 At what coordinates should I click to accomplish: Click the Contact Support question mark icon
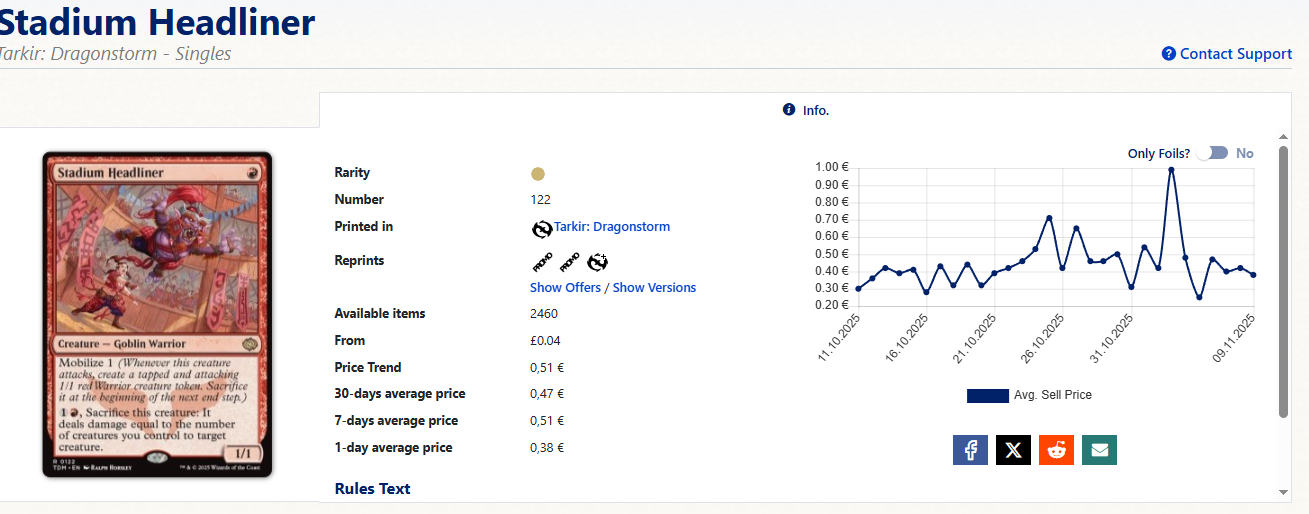pyautogui.click(x=1168, y=54)
